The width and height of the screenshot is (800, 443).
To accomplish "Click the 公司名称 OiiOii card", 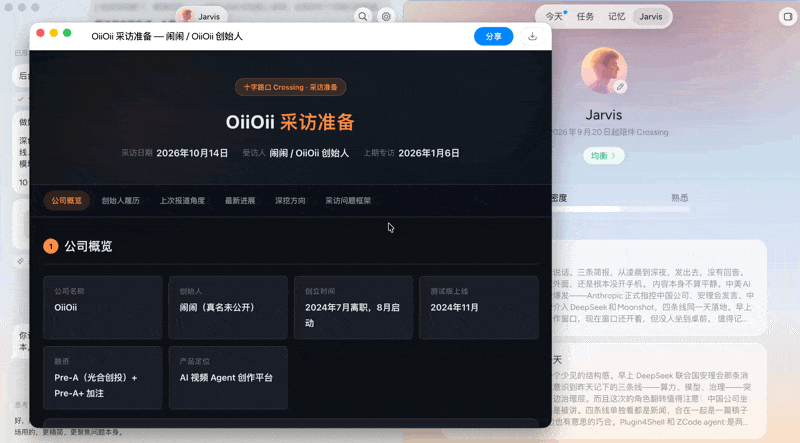I will (103, 307).
